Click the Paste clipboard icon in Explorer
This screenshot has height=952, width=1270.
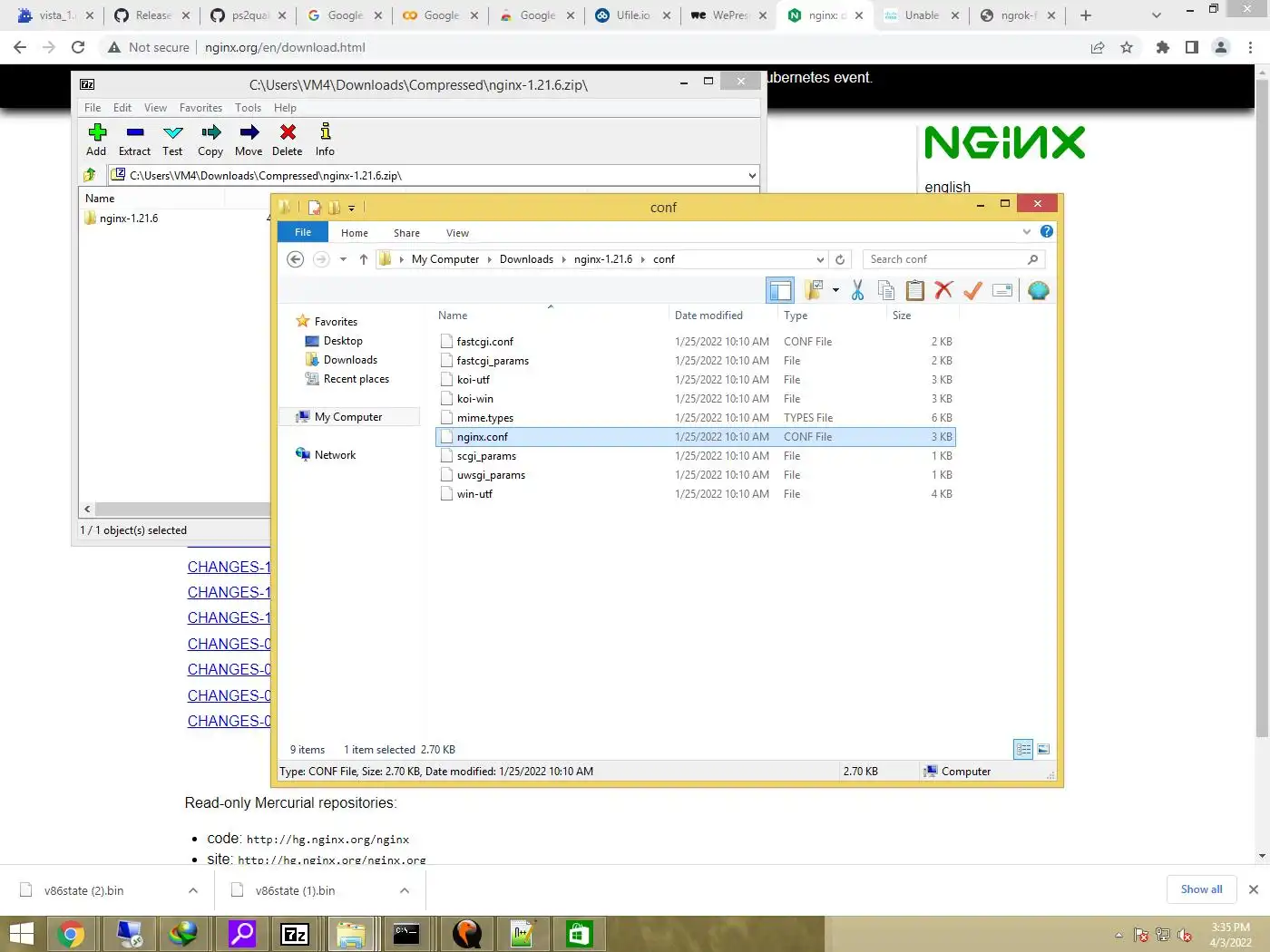915,290
